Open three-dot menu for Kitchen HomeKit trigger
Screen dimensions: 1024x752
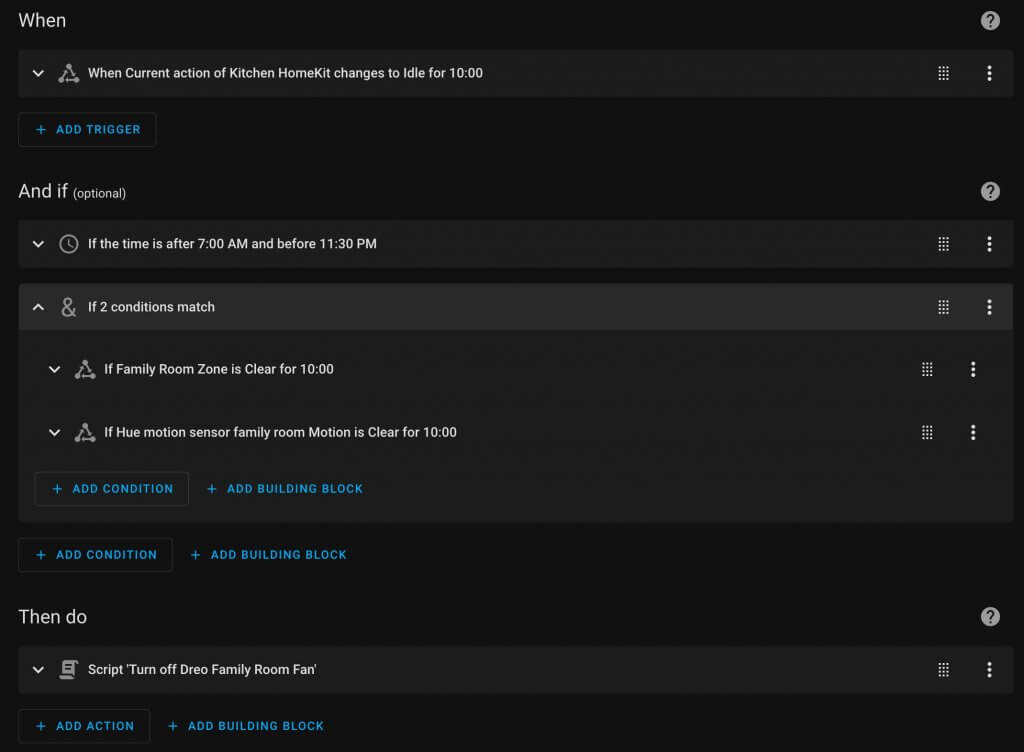pyautogui.click(x=989, y=73)
